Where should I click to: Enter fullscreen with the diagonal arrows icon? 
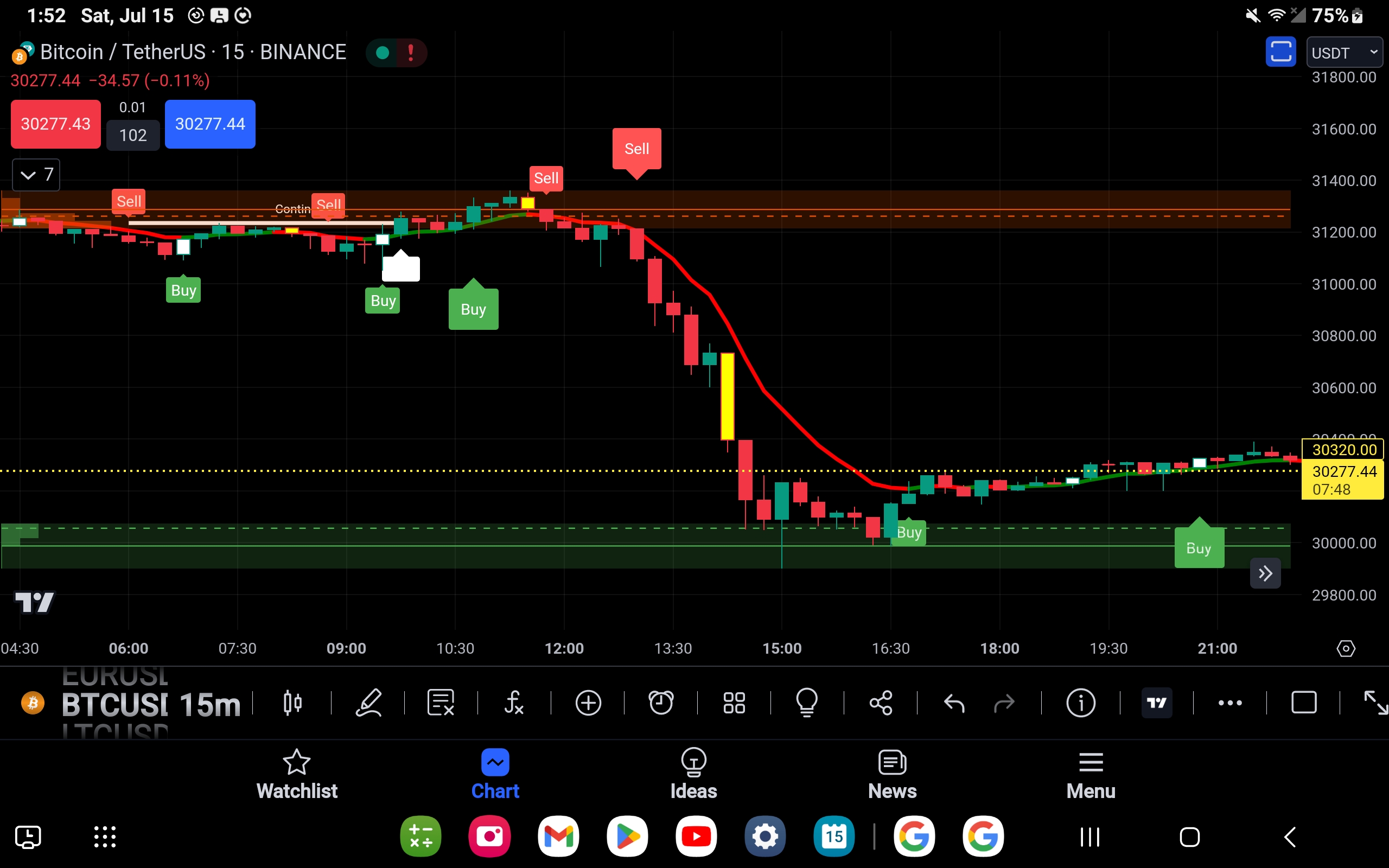tap(1376, 703)
